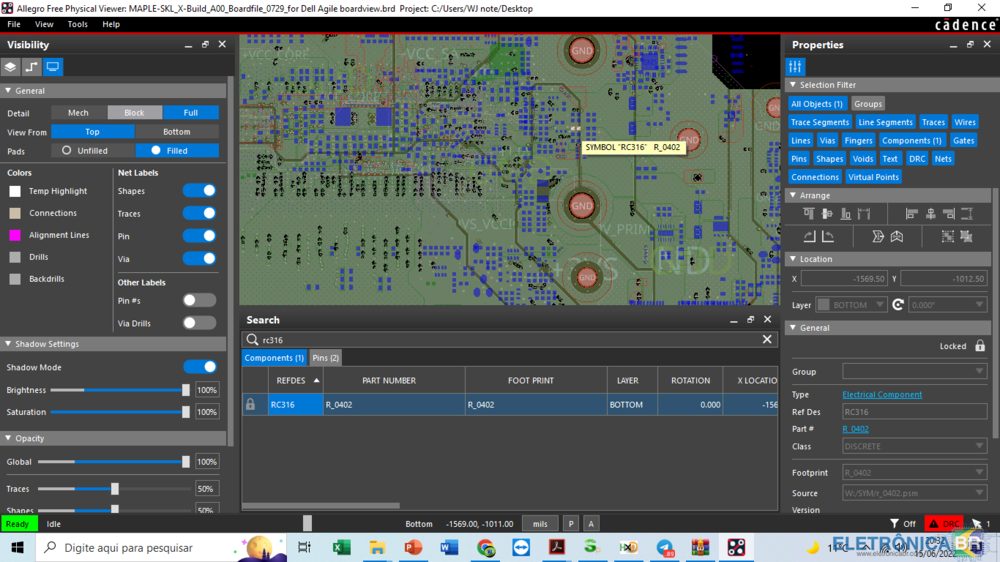Turn on the Pin #s label switch
1000x562 pixels.
pyautogui.click(x=199, y=300)
